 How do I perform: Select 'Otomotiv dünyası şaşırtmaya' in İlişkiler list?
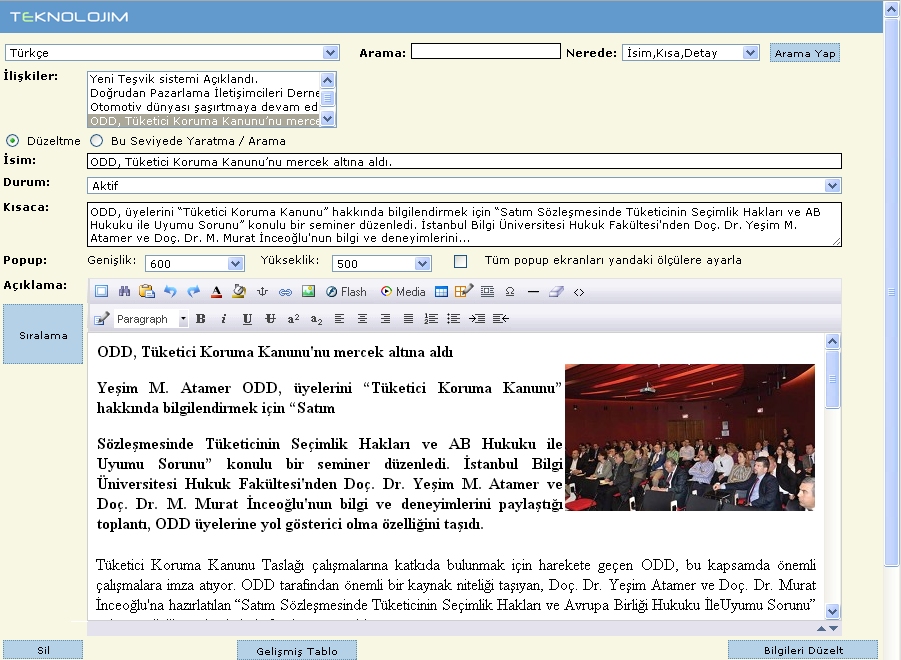[204, 107]
